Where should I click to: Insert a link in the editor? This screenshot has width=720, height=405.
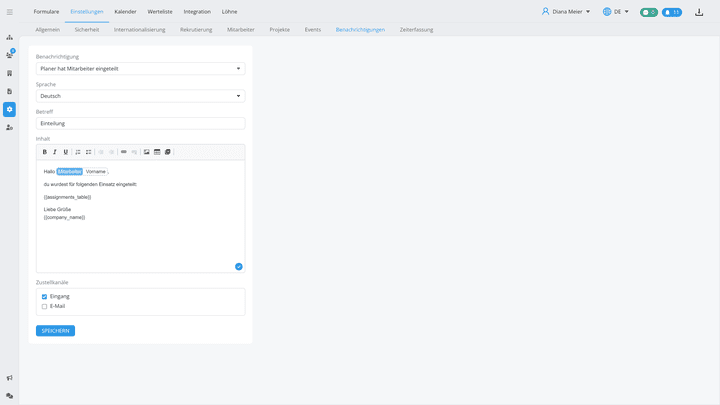click(x=124, y=152)
